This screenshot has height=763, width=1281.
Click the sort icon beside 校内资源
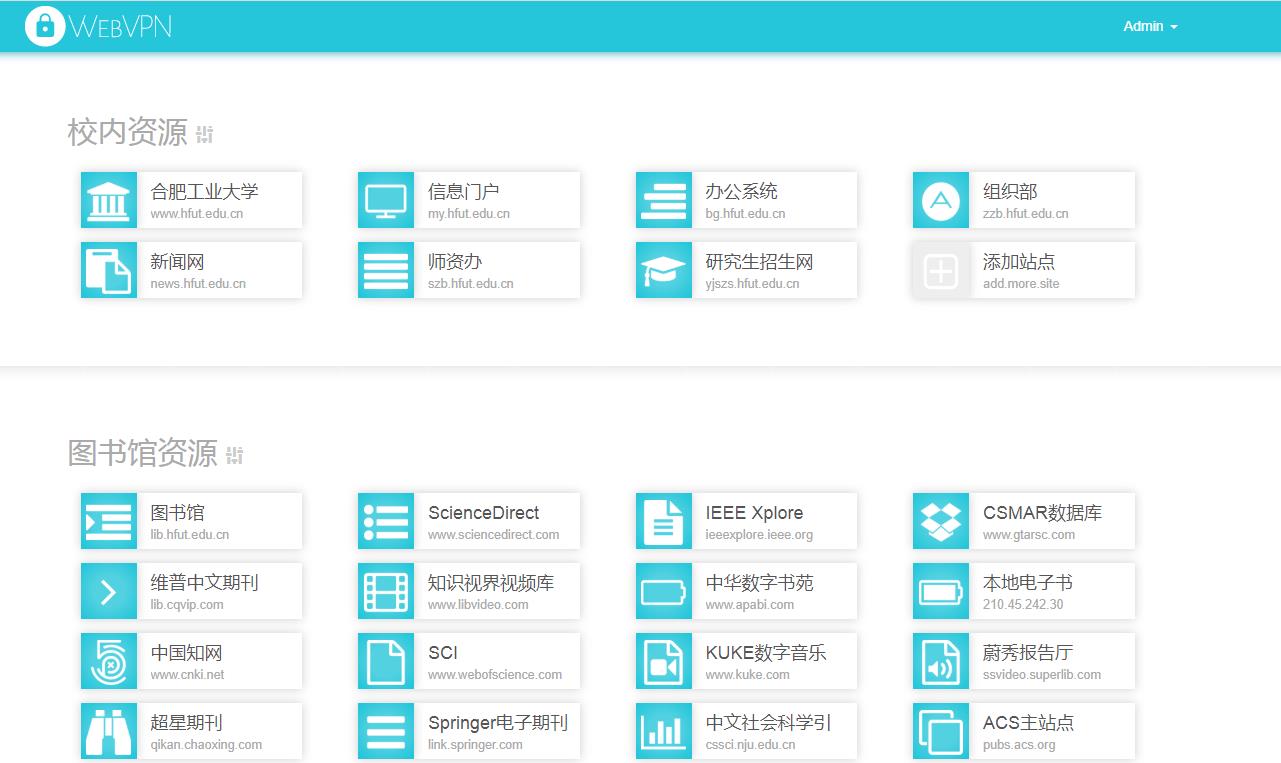205,134
